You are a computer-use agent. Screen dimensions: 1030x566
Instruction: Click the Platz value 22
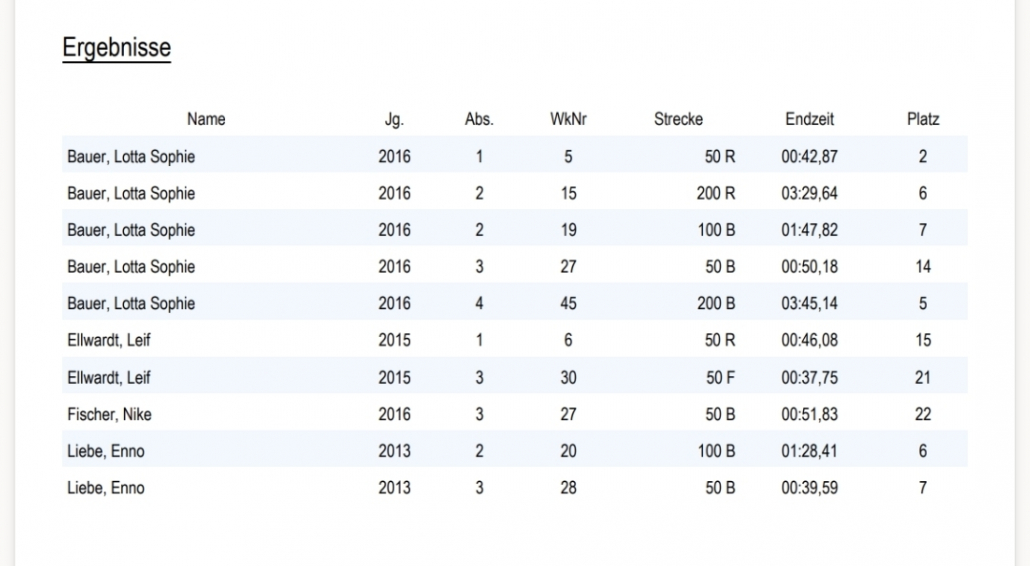tap(923, 414)
